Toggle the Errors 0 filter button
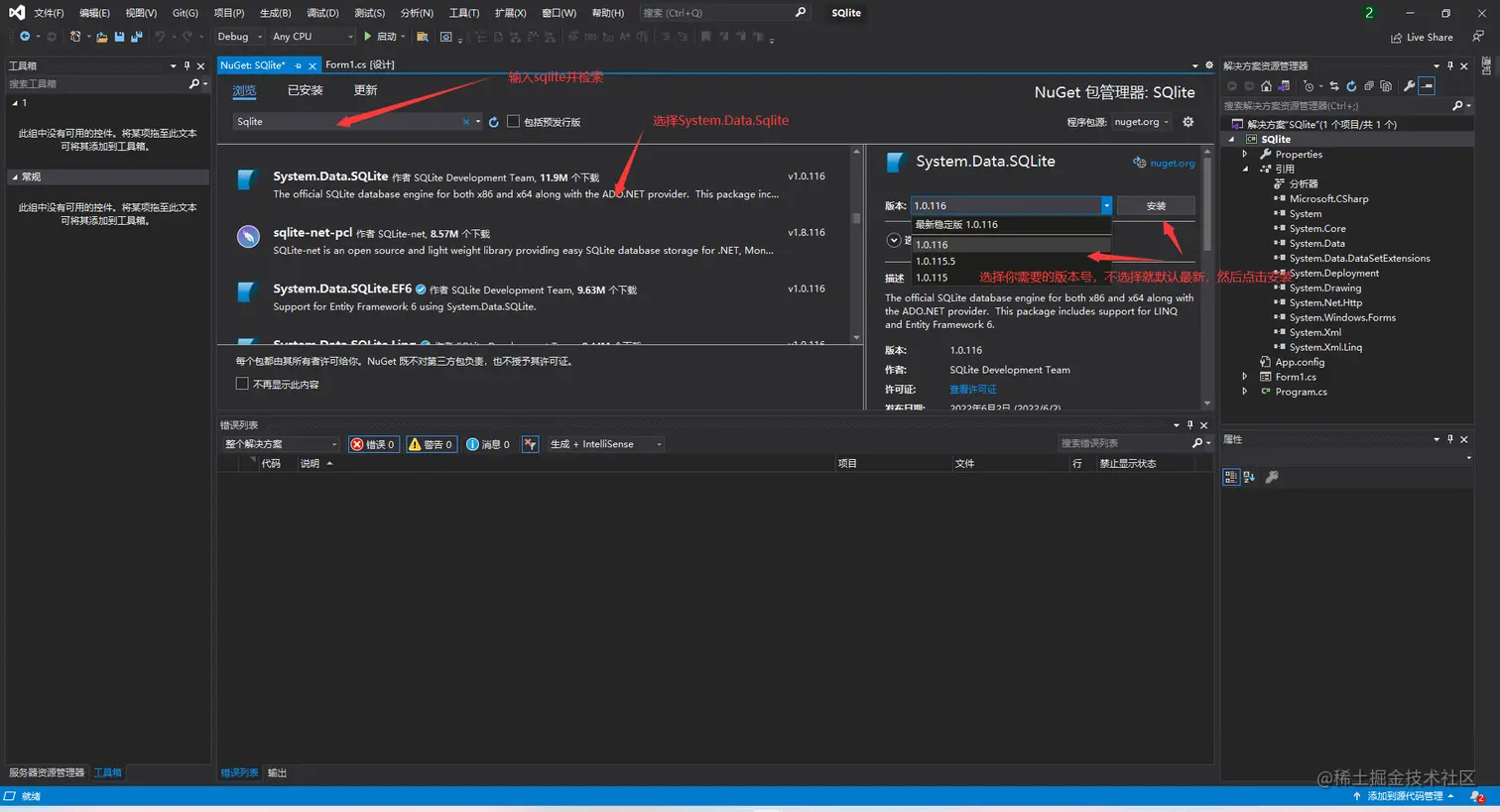The image size is (1500, 812). [373, 444]
